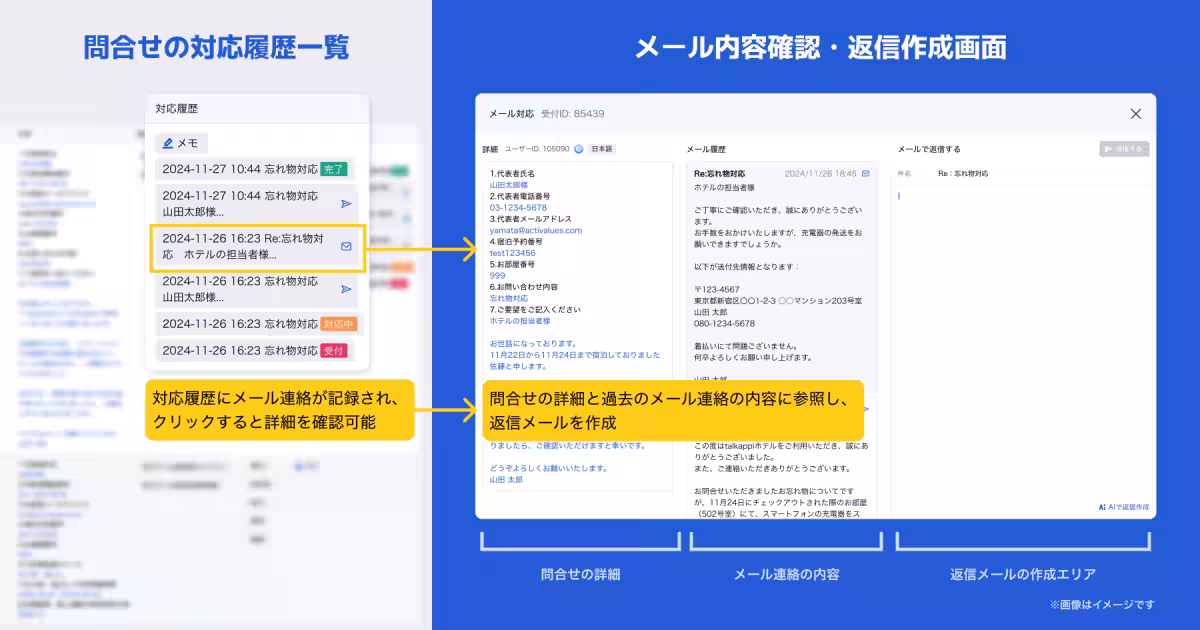Screen dimensions: 1200x630
Task: Click the paper plane icon on the 2024-11-26 山田太郎様 entry
Action: (x=346, y=287)
